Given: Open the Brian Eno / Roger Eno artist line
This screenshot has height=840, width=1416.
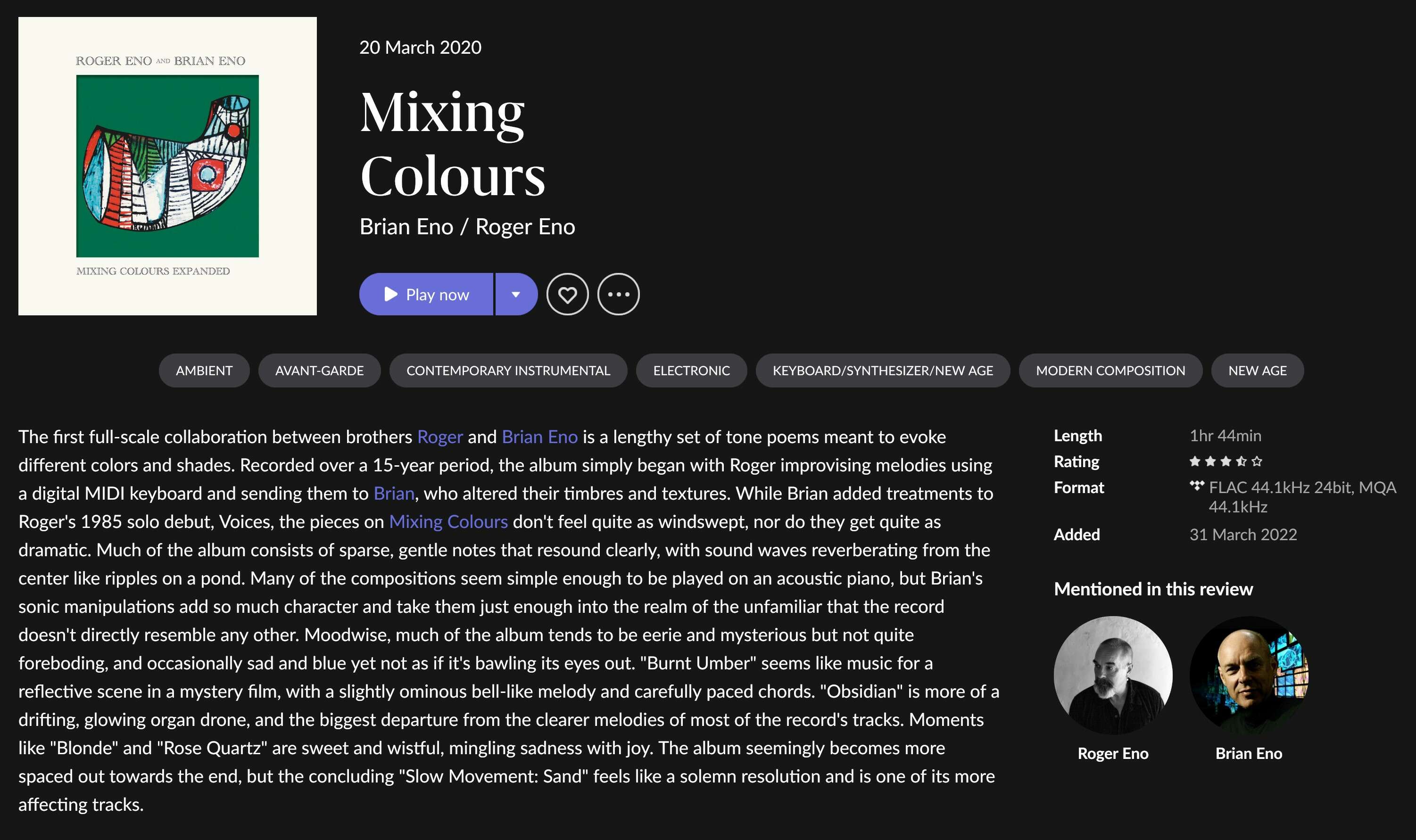Looking at the screenshot, I should point(467,227).
